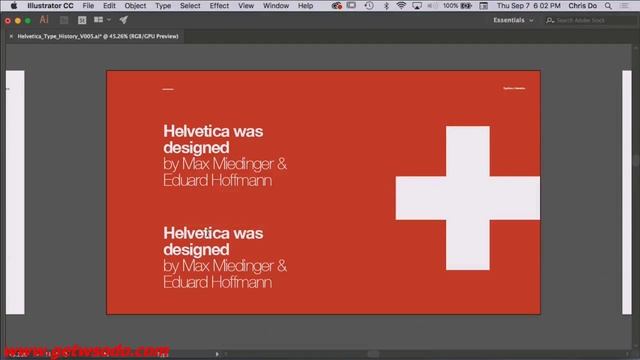Screen dimensions: 640x360
Task: Click the Ai application logo icon
Action: click(44, 20)
